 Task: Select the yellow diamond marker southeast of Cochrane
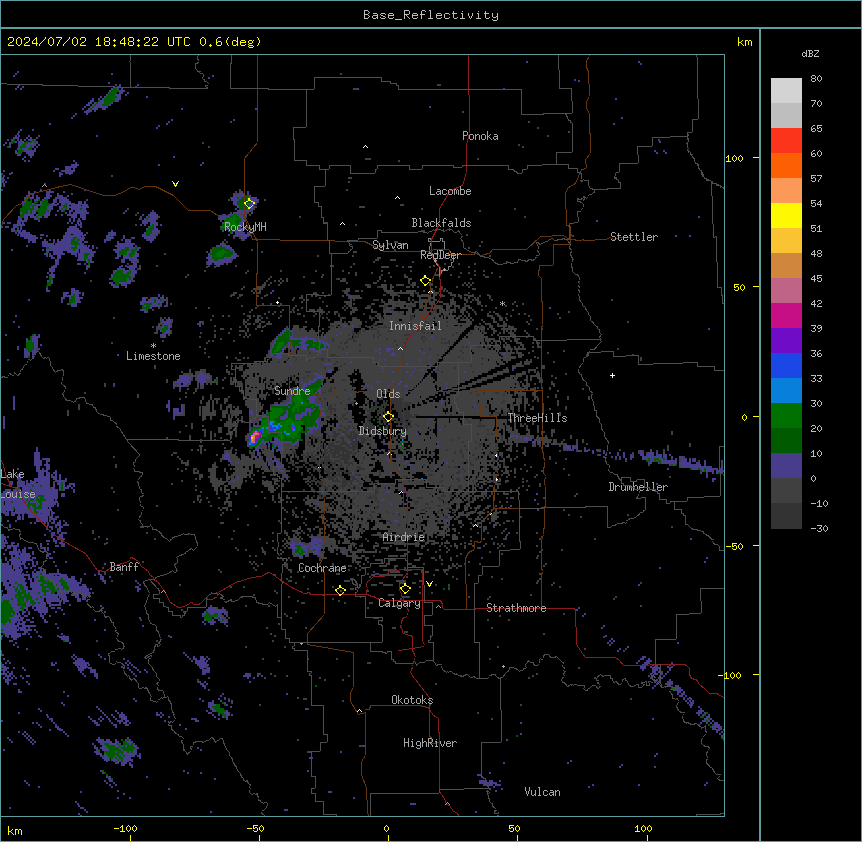pos(340,590)
